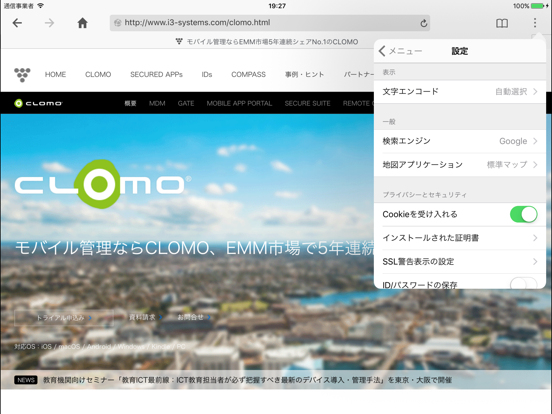Open 検索エンジン setting
The image size is (552, 414).
pos(460,141)
